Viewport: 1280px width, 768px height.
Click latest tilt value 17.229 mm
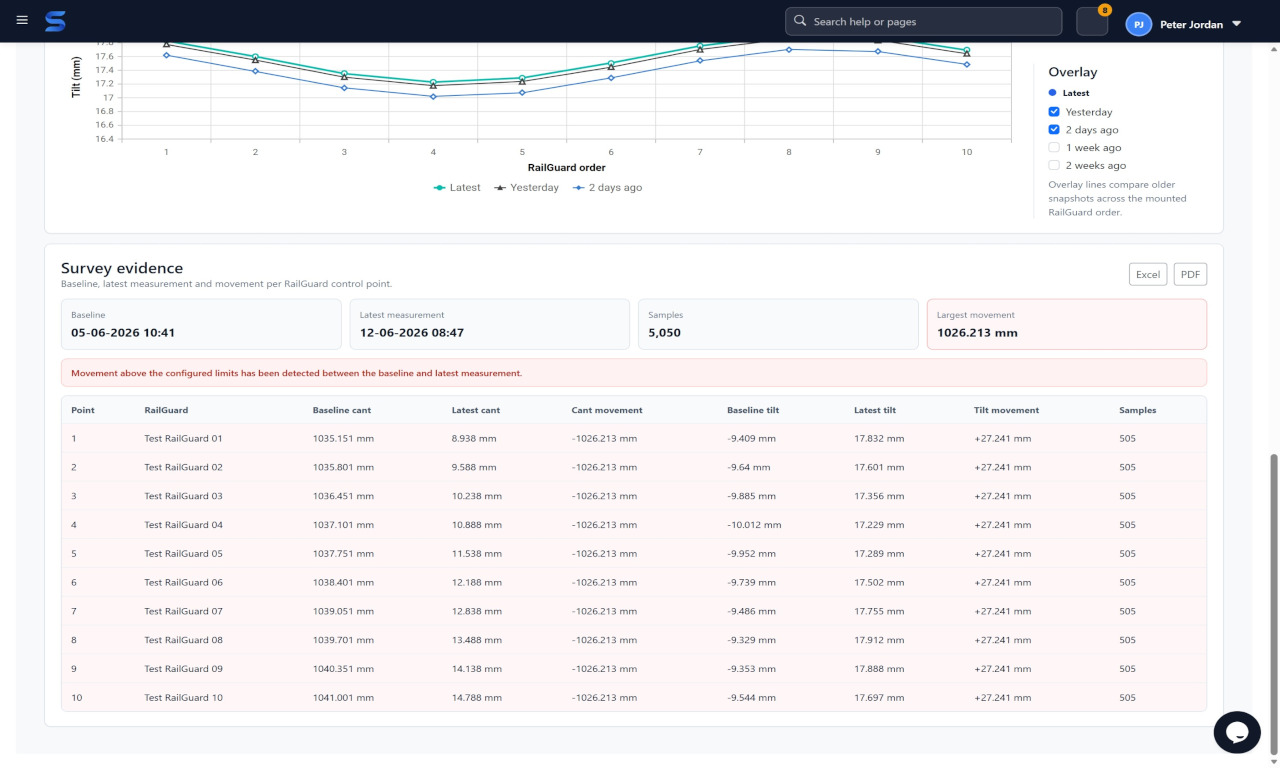879,525
